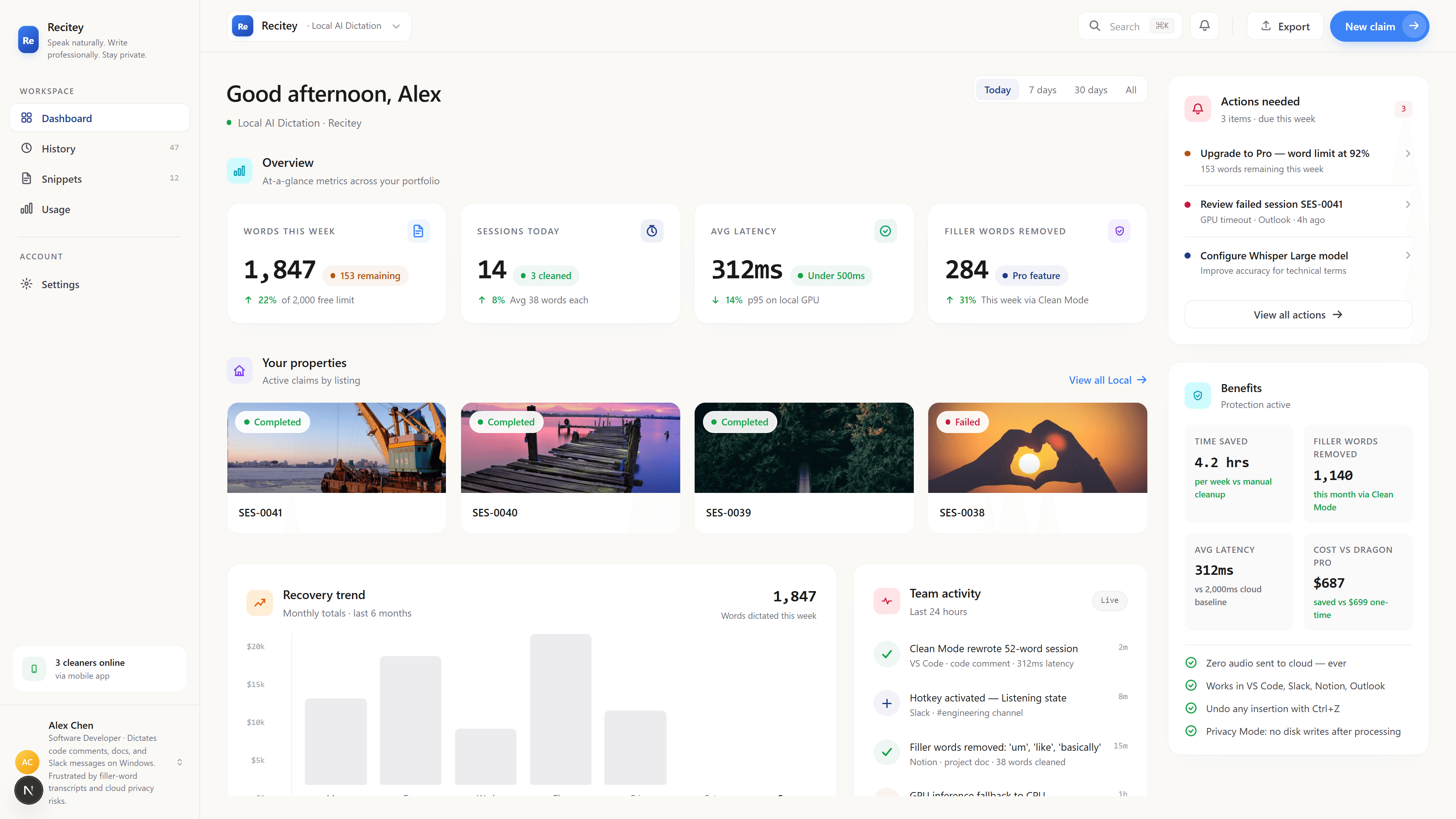Click the Words This Week document icon
This screenshot has width=1456, height=819.
(x=418, y=231)
